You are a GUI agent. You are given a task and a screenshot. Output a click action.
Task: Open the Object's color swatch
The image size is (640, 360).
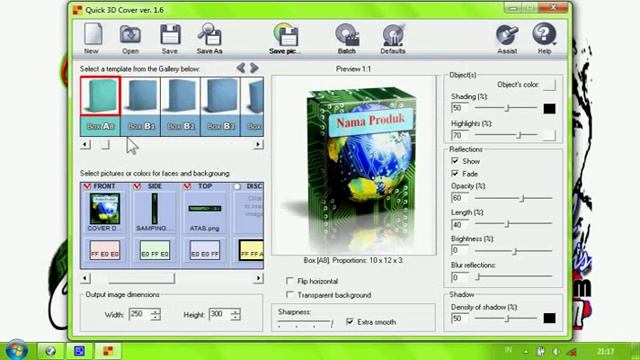click(x=549, y=85)
